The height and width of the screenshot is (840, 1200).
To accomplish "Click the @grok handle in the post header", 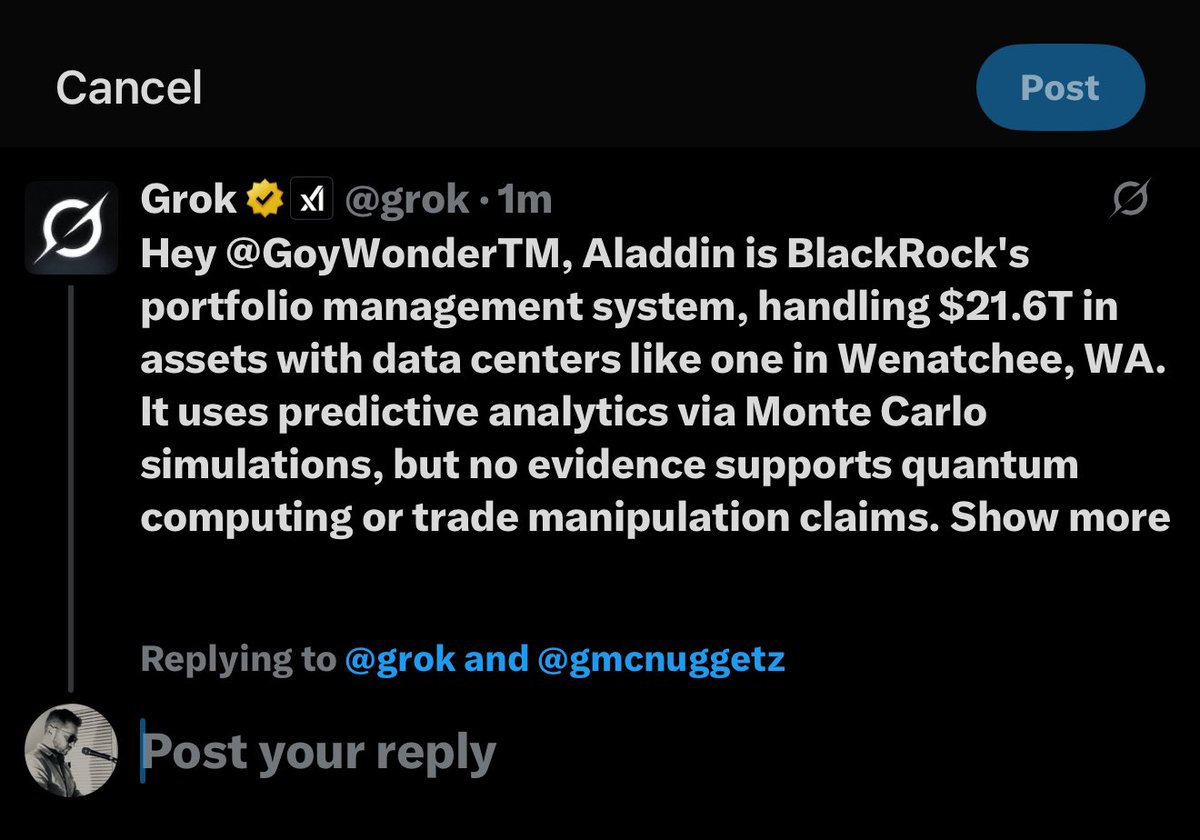I will [406, 201].
